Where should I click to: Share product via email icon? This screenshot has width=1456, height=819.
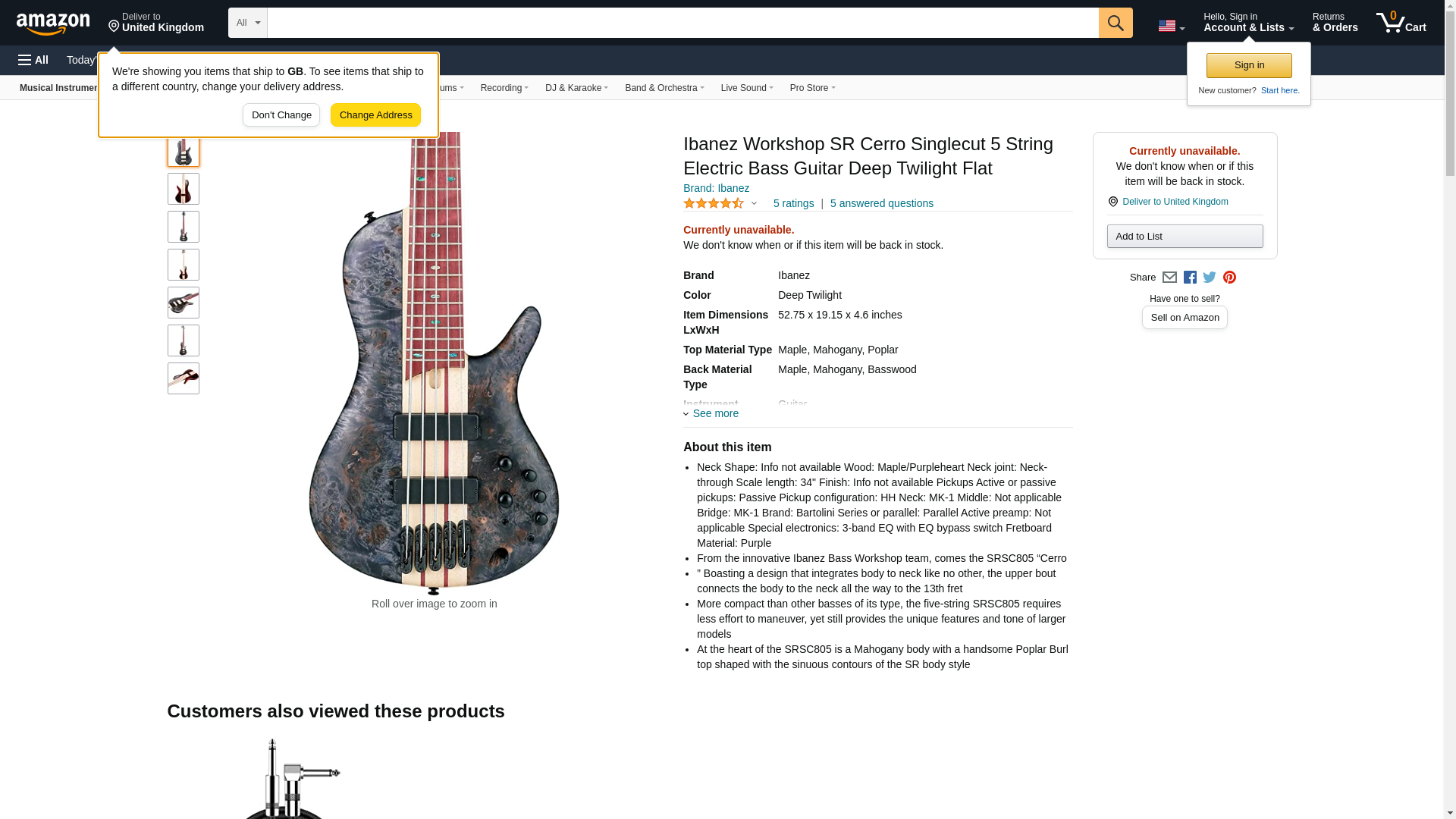point(1169,278)
